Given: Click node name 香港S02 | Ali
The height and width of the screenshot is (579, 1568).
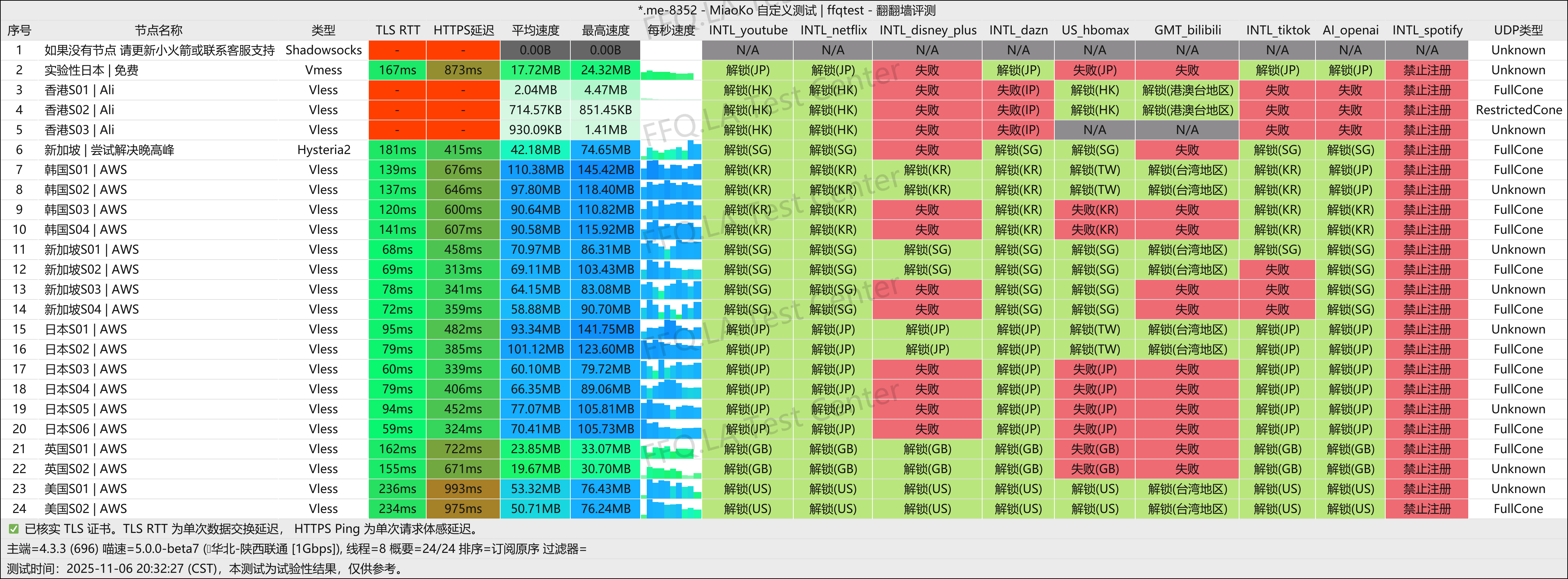Looking at the screenshot, I should pos(79,110).
